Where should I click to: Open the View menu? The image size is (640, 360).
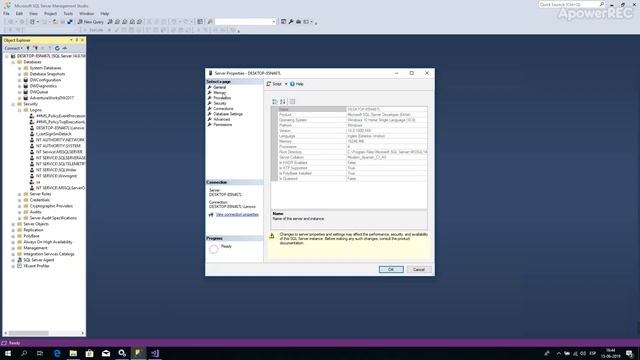[33, 13]
